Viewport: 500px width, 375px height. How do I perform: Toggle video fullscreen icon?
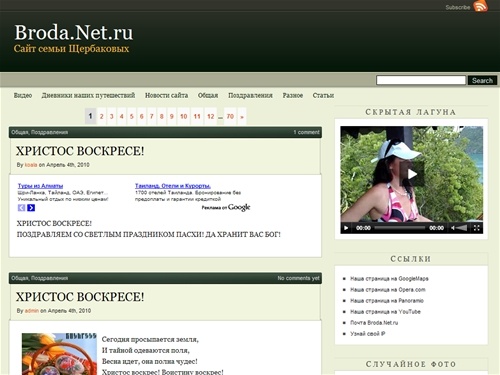[x=477, y=228]
